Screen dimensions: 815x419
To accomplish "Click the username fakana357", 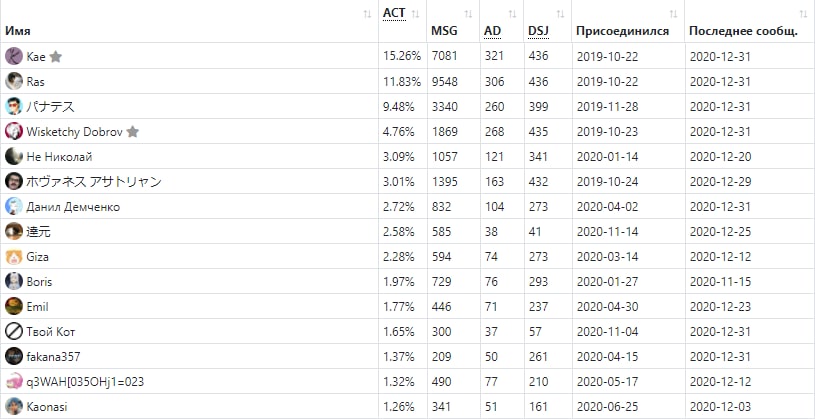I will 53,357.
